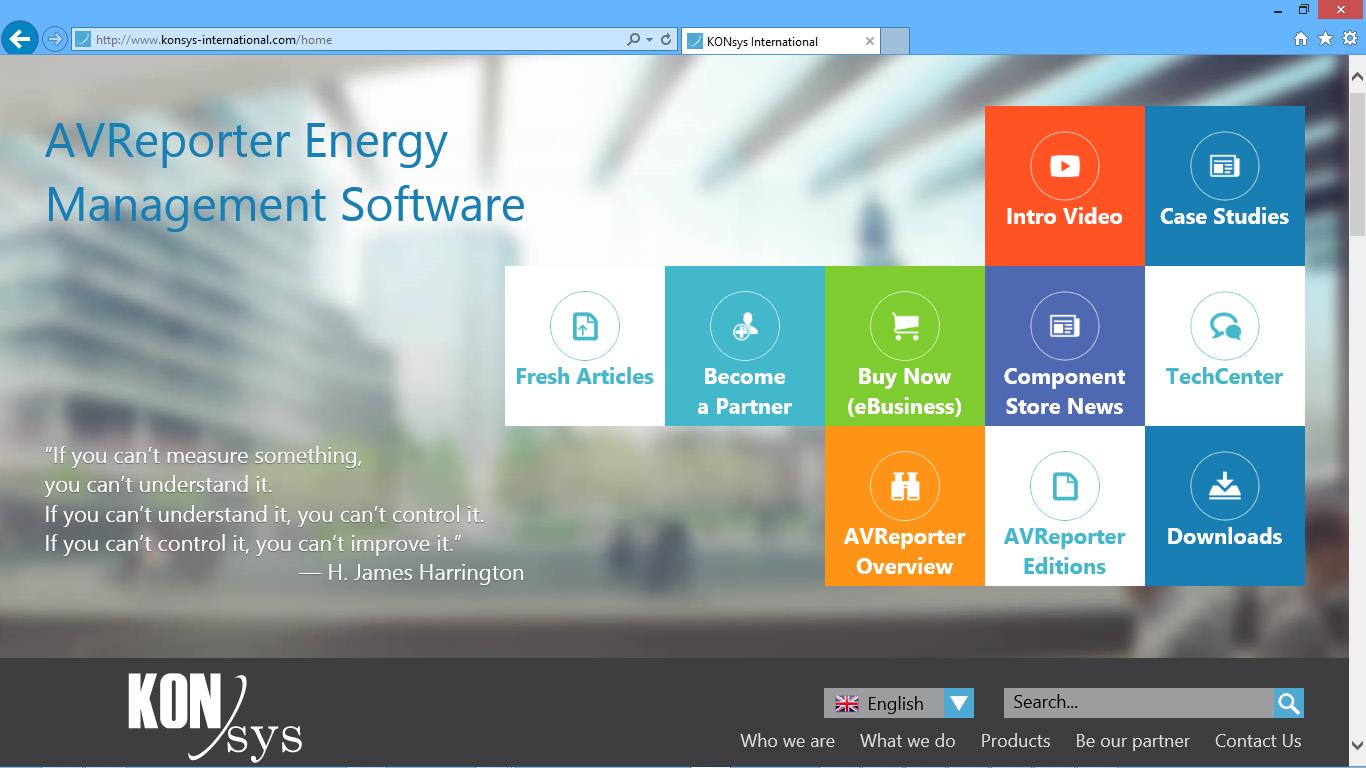Expand the address bar autocomplete dropdown arrow
Image resolution: width=1366 pixels, height=768 pixels.
(x=649, y=40)
